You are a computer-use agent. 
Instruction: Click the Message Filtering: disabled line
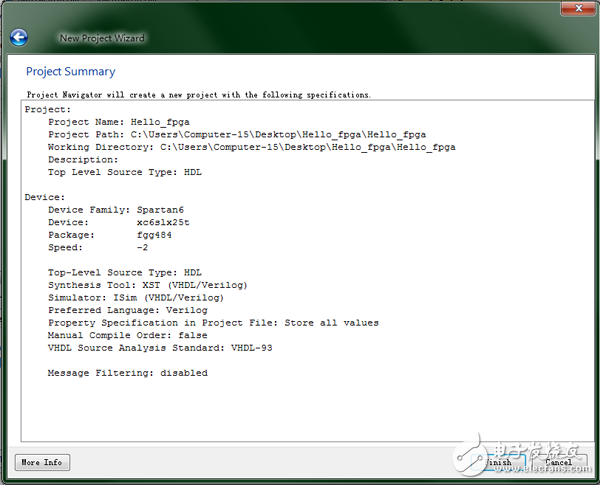[x=127, y=373]
